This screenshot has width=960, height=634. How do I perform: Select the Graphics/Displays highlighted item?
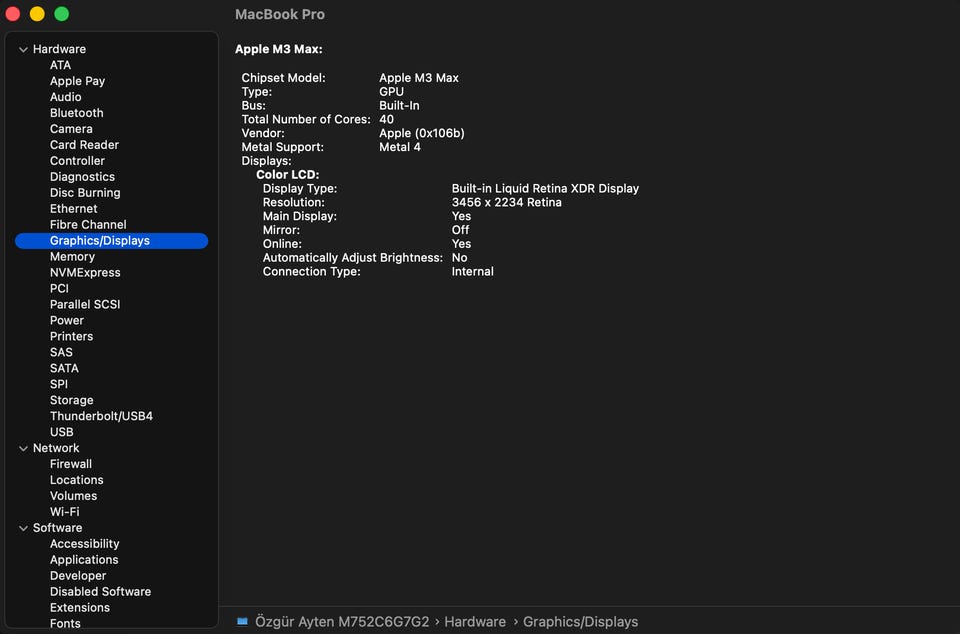(x=100, y=241)
